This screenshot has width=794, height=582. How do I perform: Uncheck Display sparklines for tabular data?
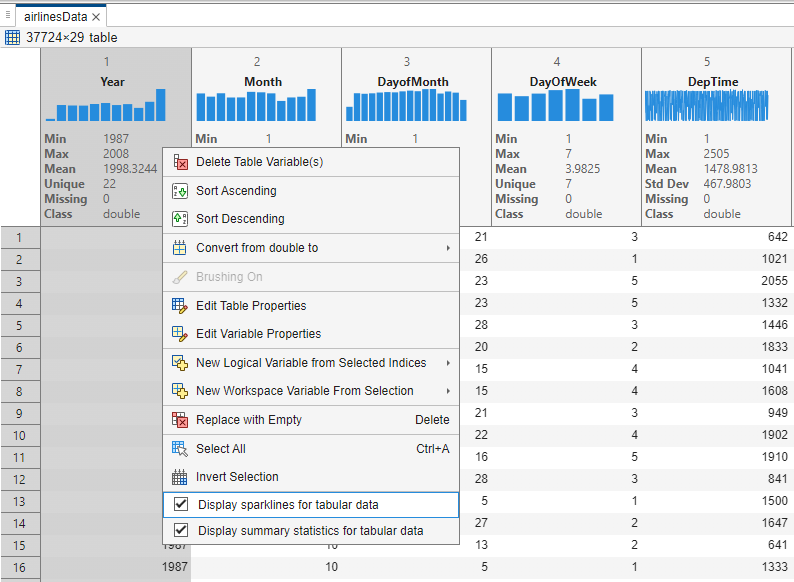181,505
